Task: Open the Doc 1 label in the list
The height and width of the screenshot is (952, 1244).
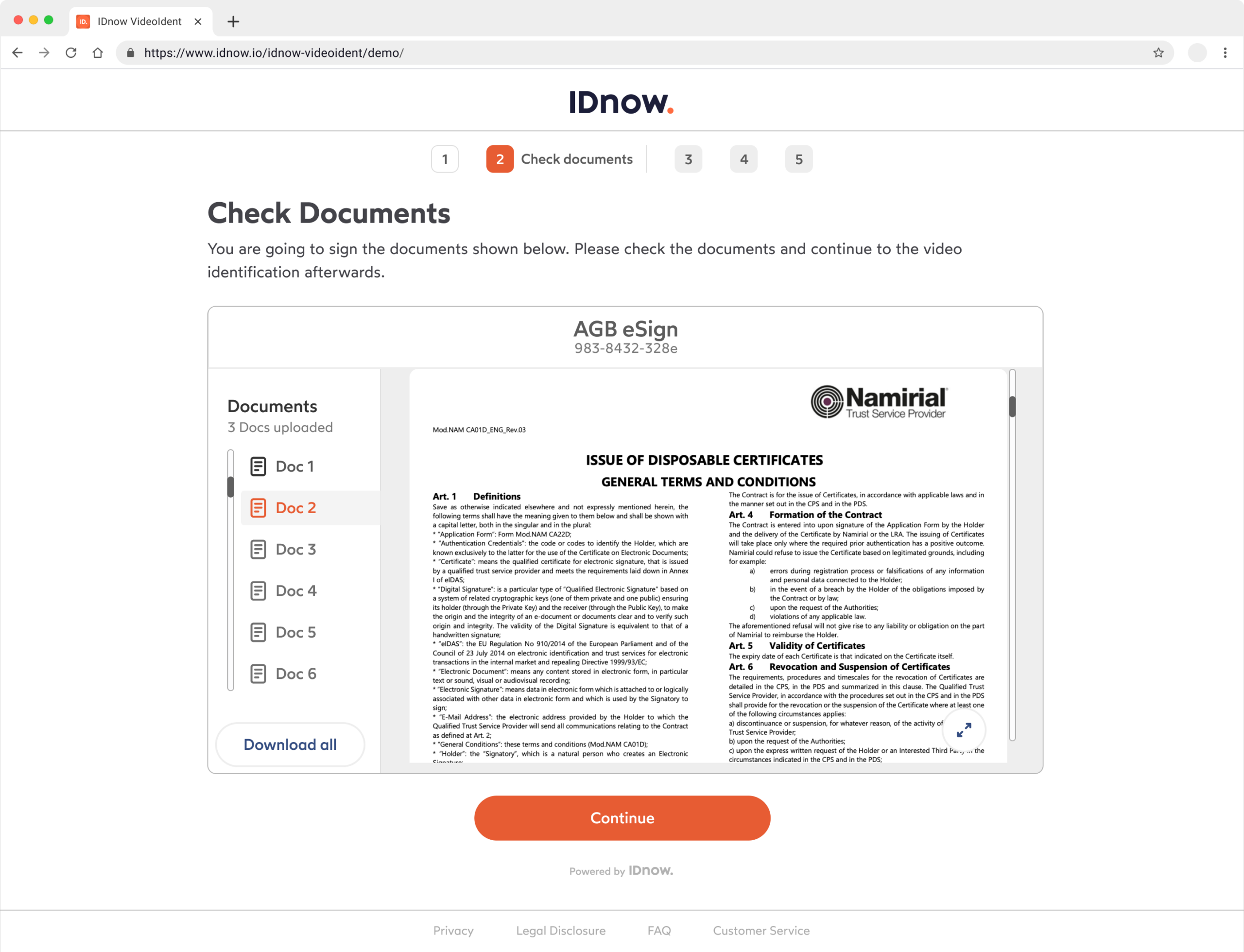Action: (294, 467)
